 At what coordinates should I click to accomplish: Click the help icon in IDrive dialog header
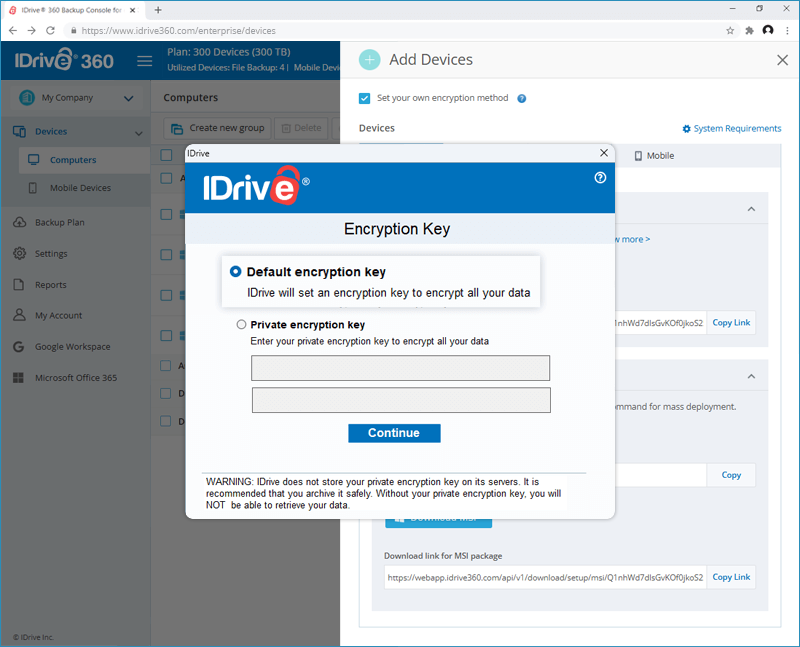(600, 178)
